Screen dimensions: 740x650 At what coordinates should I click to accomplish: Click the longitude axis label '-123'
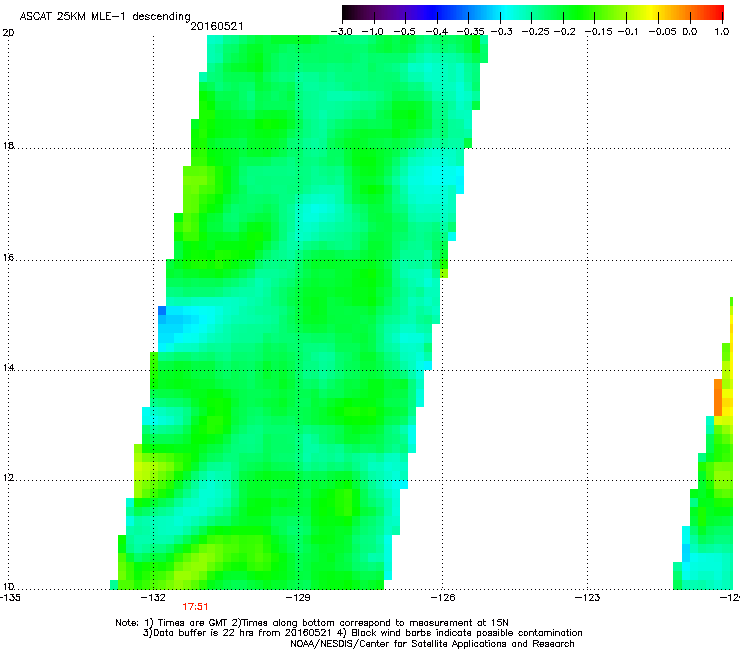tap(588, 598)
